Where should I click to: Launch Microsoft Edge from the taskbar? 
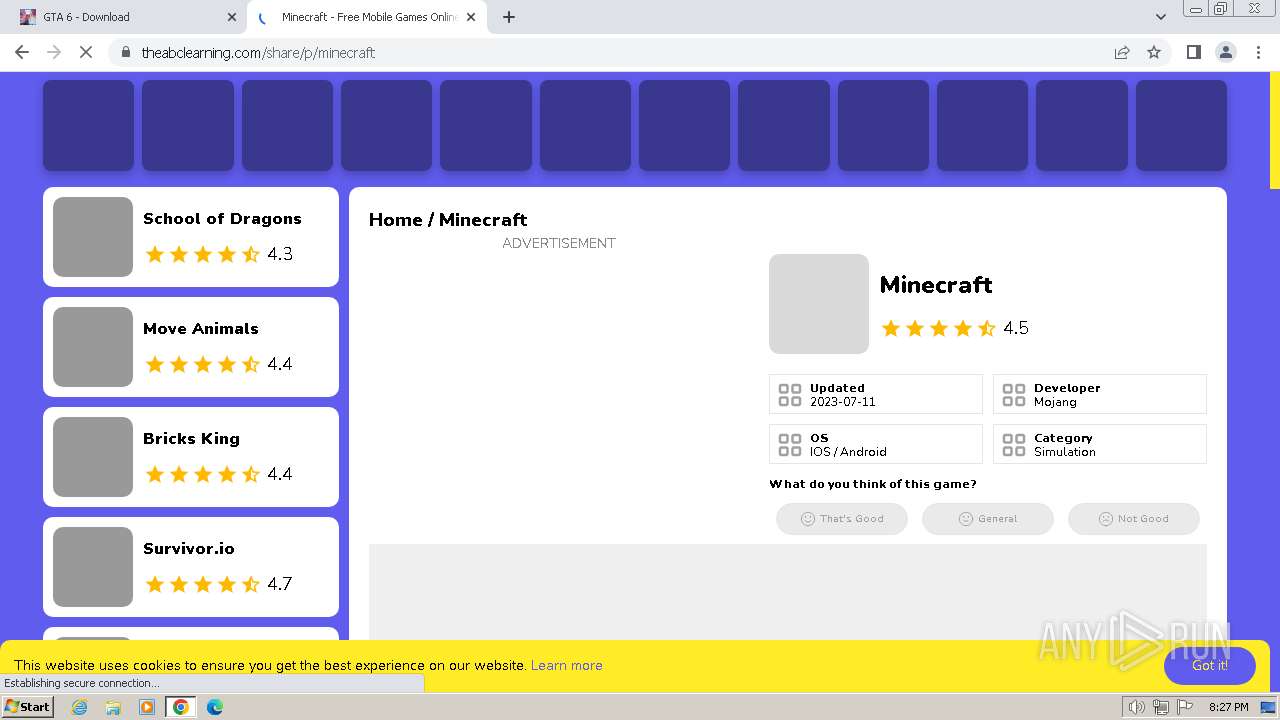coord(215,707)
